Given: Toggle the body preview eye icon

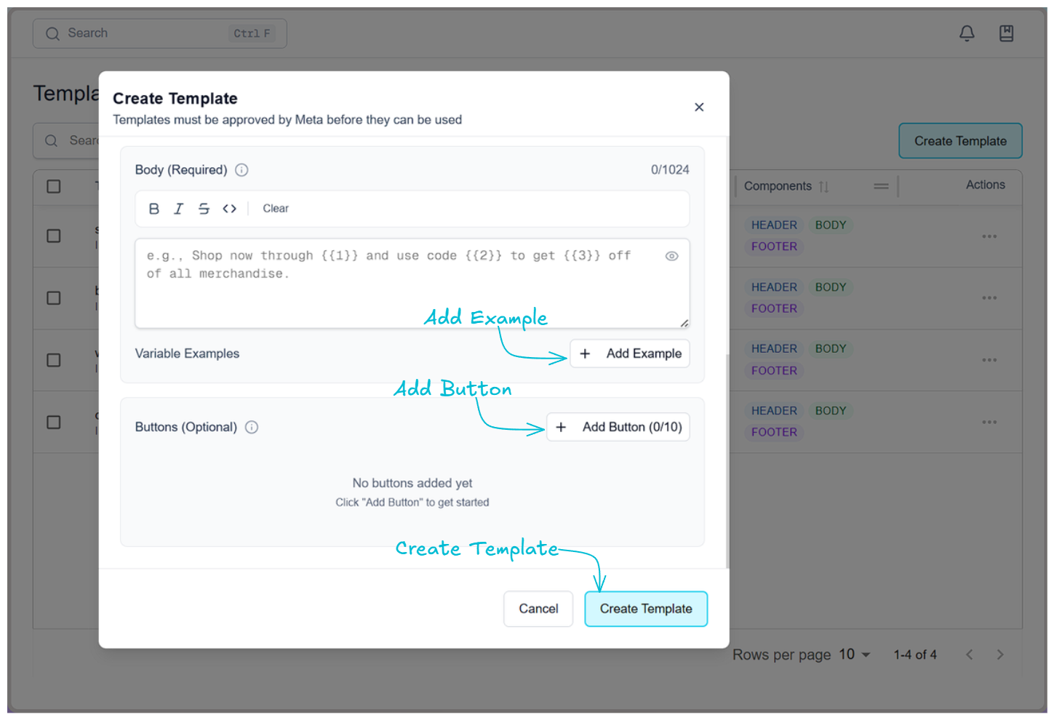Looking at the screenshot, I should click(x=672, y=256).
